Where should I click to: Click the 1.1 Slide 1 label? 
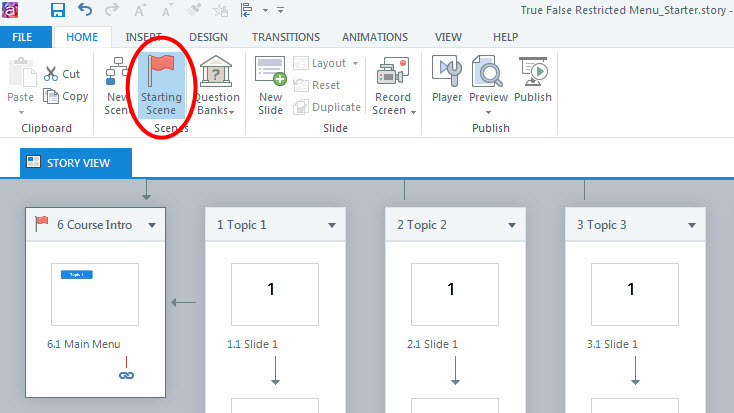[x=252, y=344]
